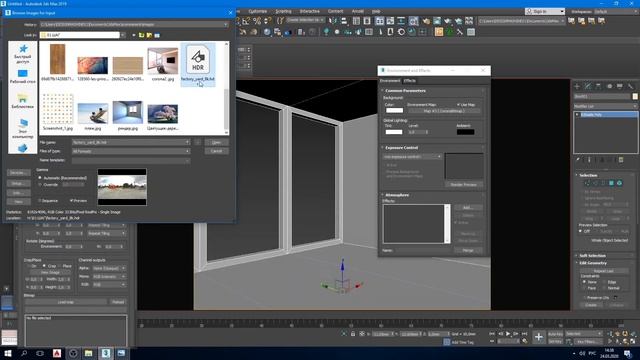Expand the History path dropdown
This screenshot has width=640, height=360.
tap(225, 24)
